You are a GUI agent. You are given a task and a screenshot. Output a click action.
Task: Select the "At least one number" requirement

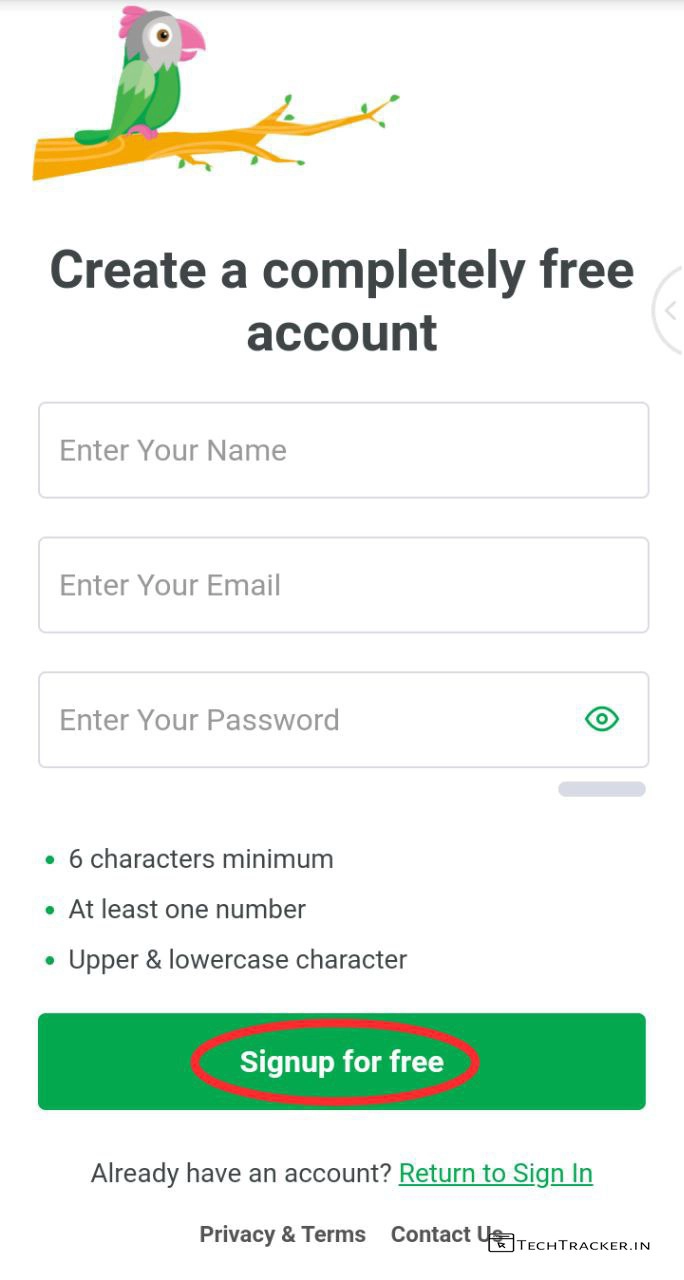[187, 909]
